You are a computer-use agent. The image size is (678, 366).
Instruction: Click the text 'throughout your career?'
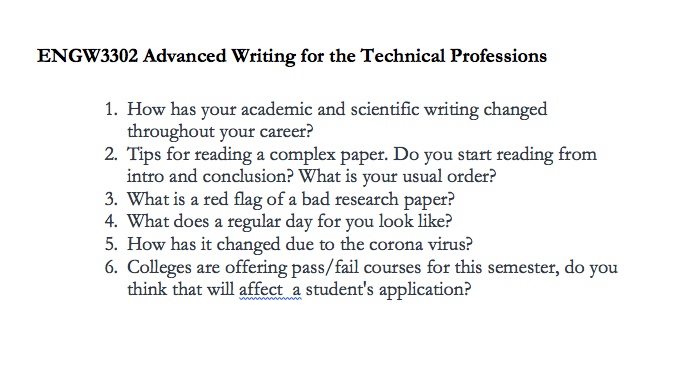(x=220, y=132)
